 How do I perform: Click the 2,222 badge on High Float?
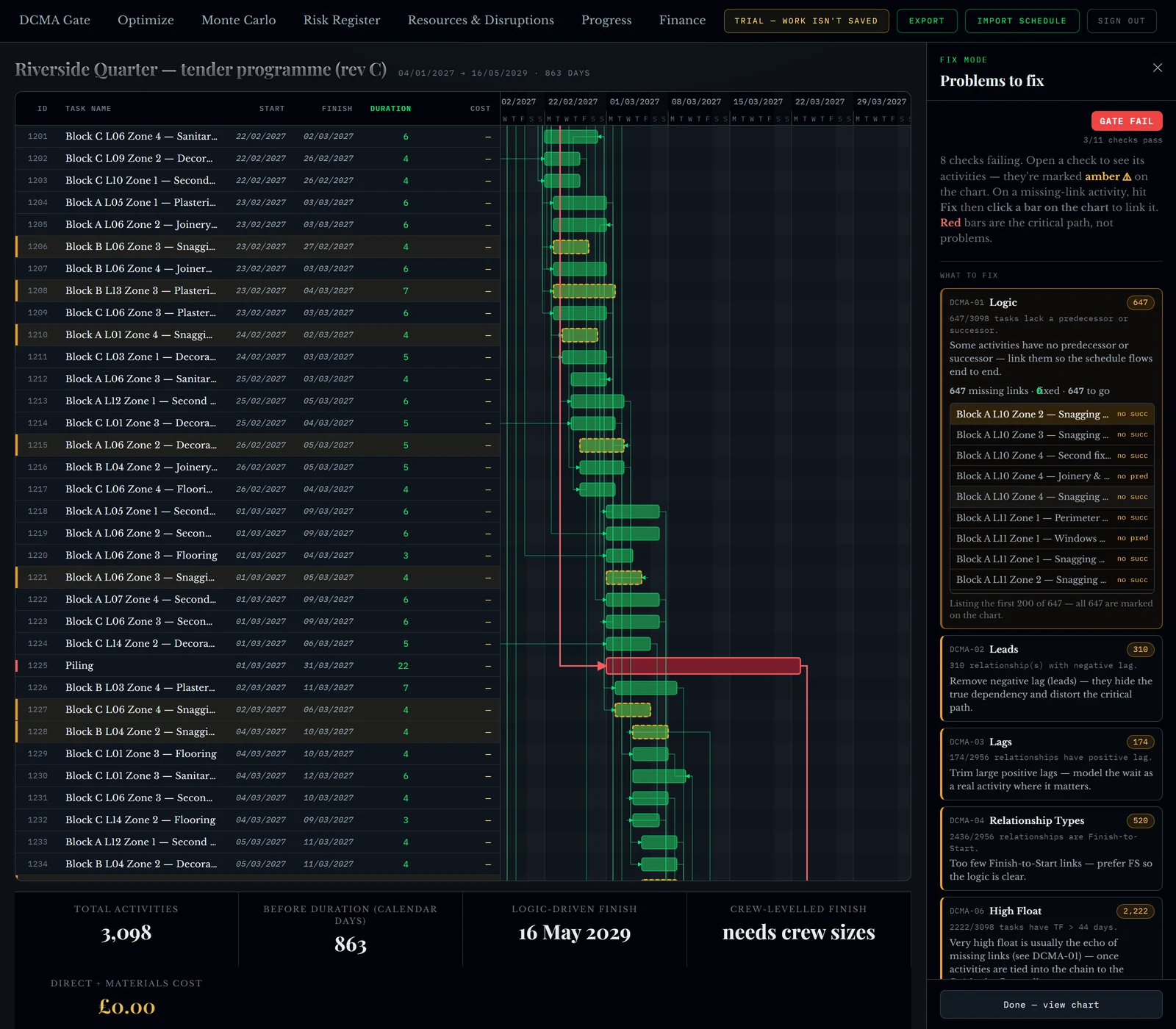point(1136,911)
